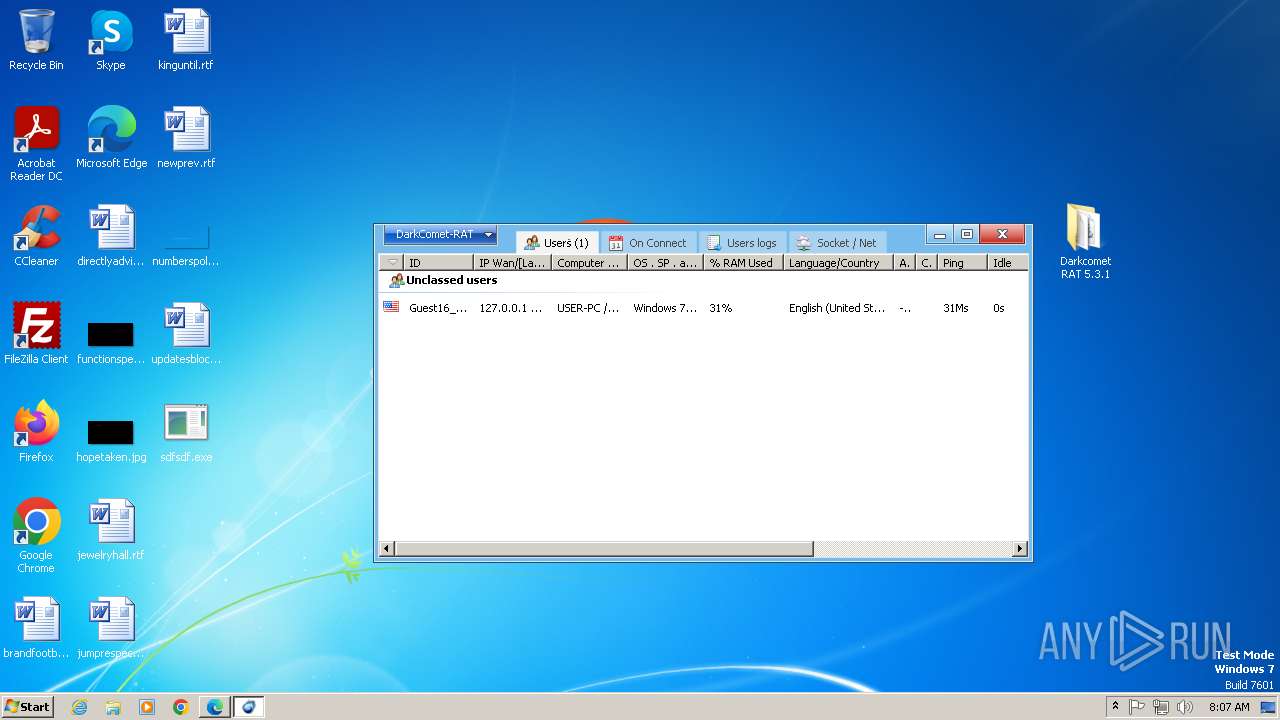Click the 31% RAM used value
1280x720 pixels.
720,308
